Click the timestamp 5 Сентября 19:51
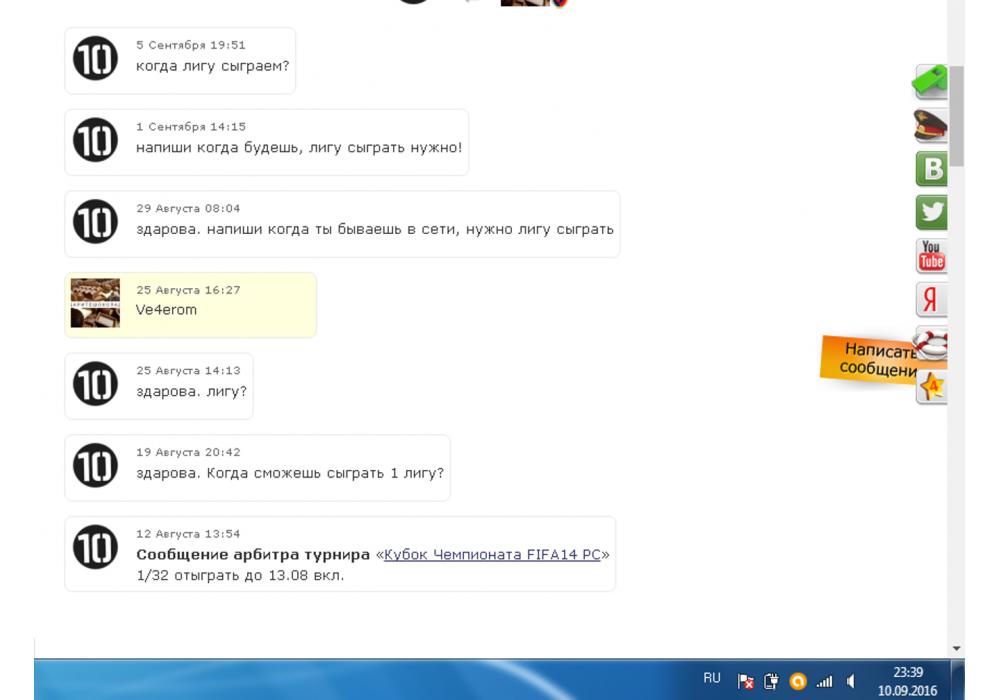This screenshot has height=700, width=1000. pyautogui.click(x=191, y=45)
